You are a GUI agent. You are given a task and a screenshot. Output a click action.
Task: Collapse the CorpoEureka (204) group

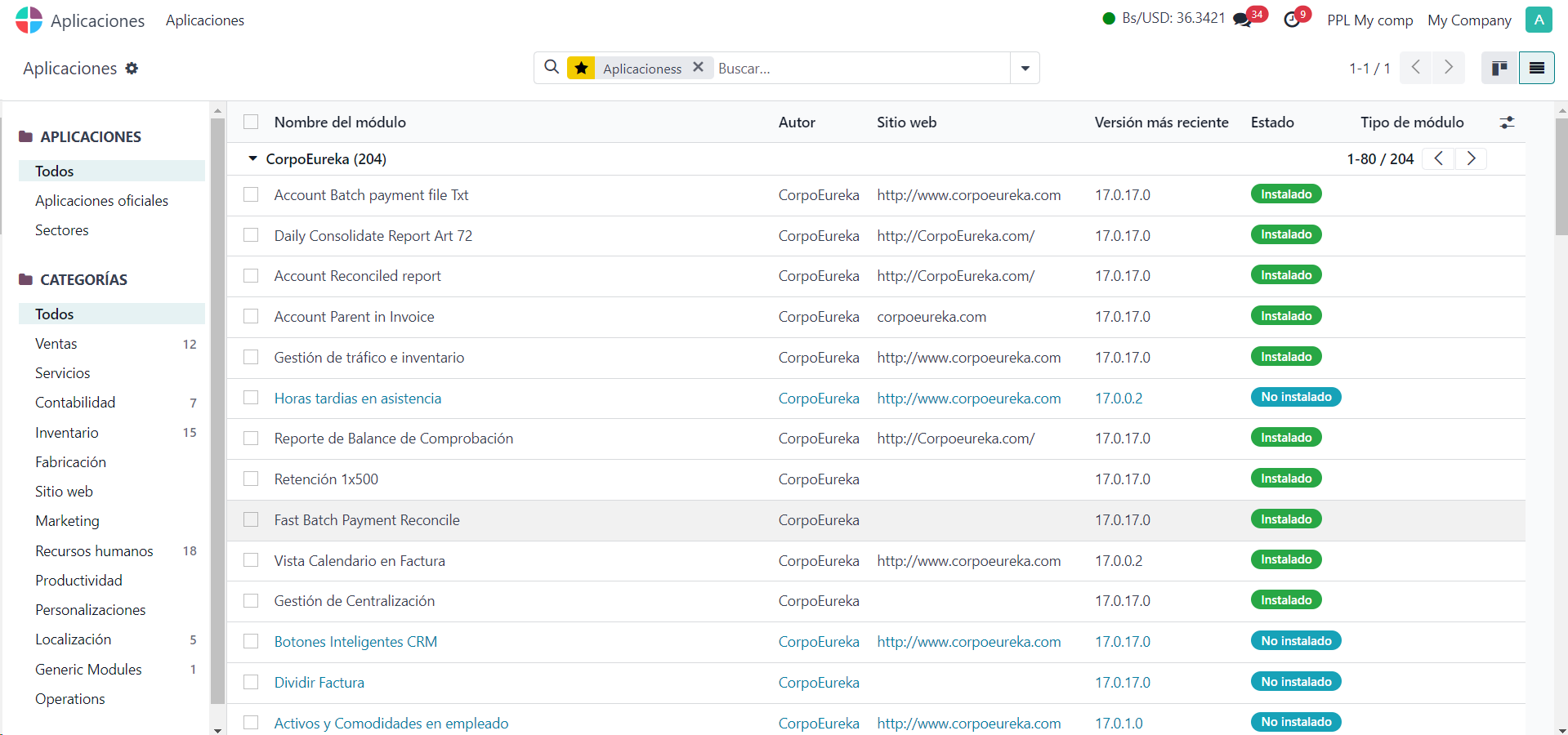(x=253, y=159)
